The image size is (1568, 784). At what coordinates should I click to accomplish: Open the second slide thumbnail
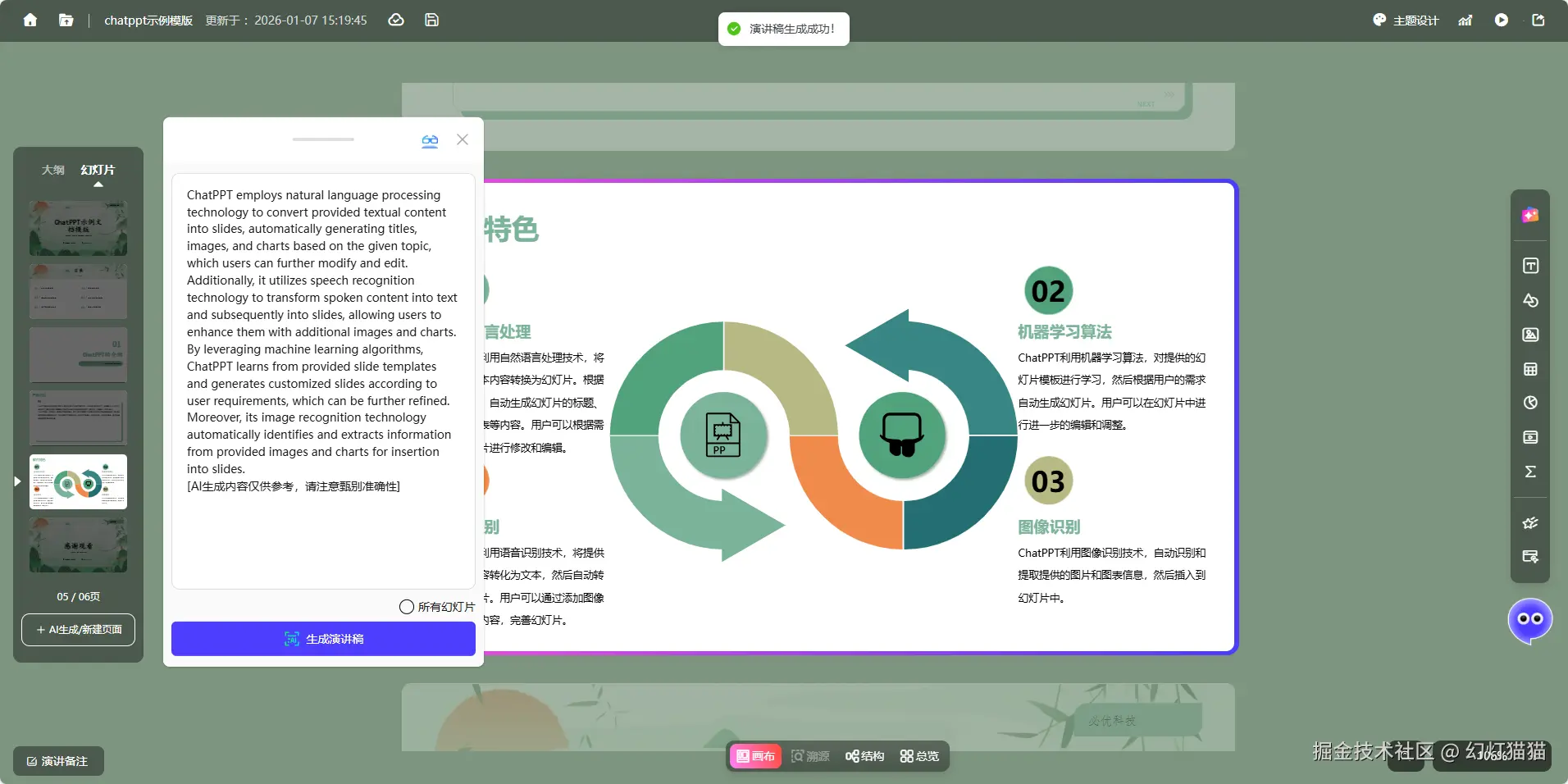78,292
